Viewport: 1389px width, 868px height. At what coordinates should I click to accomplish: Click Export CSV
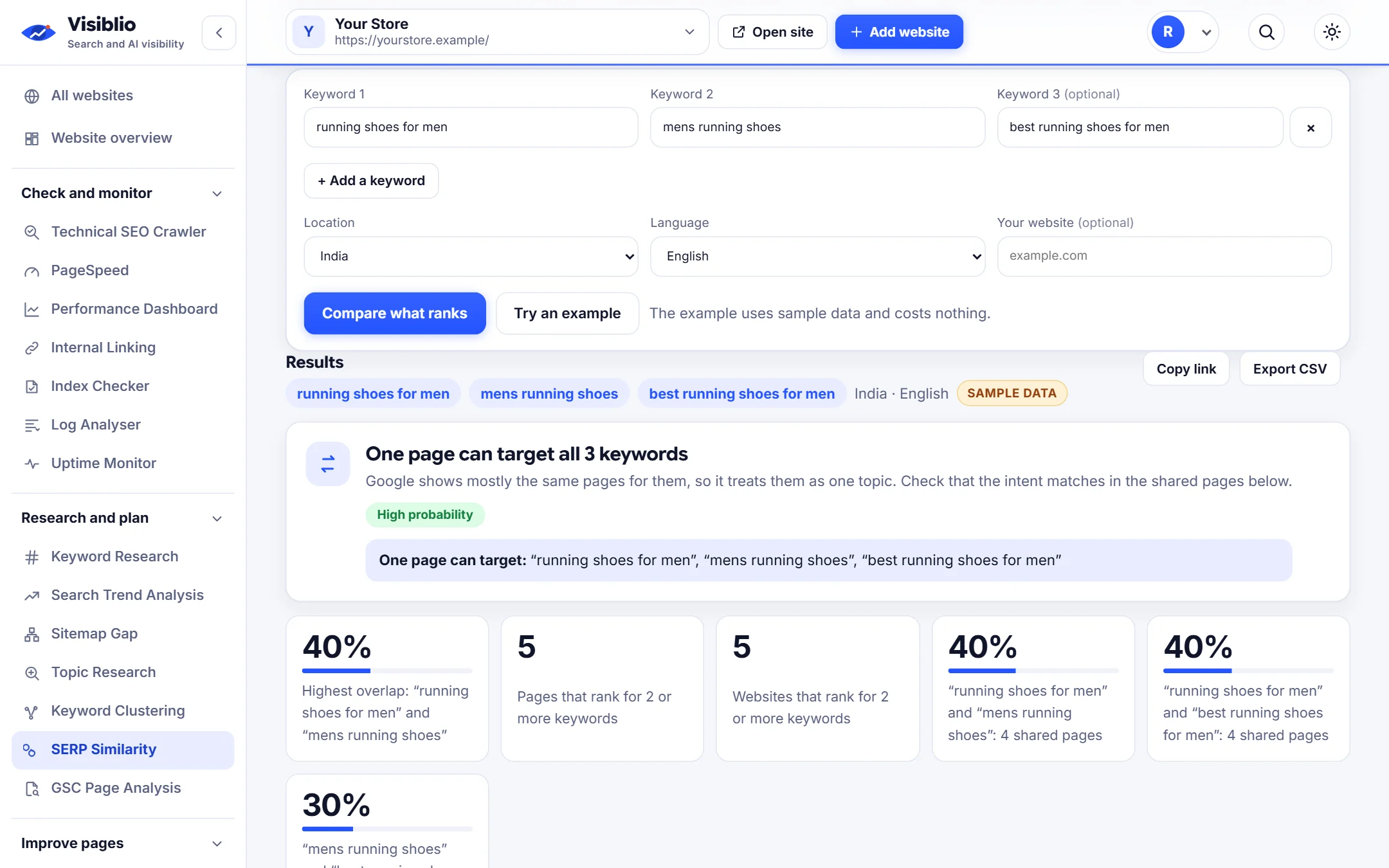[x=1289, y=369]
